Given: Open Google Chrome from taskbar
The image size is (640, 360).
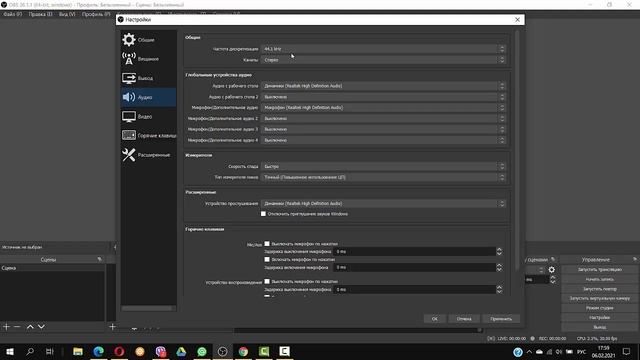Looking at the screenshot, I should point(243,351).
